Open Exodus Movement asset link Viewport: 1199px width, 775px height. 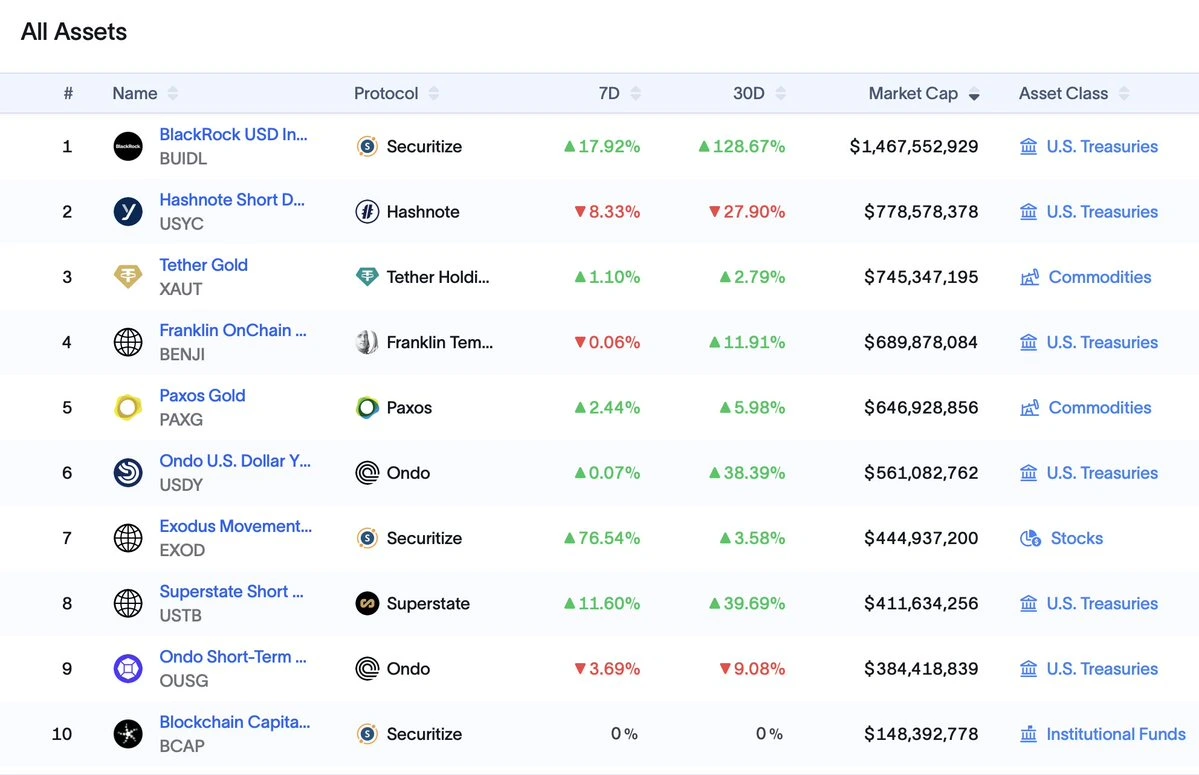(x=236, y=526)
